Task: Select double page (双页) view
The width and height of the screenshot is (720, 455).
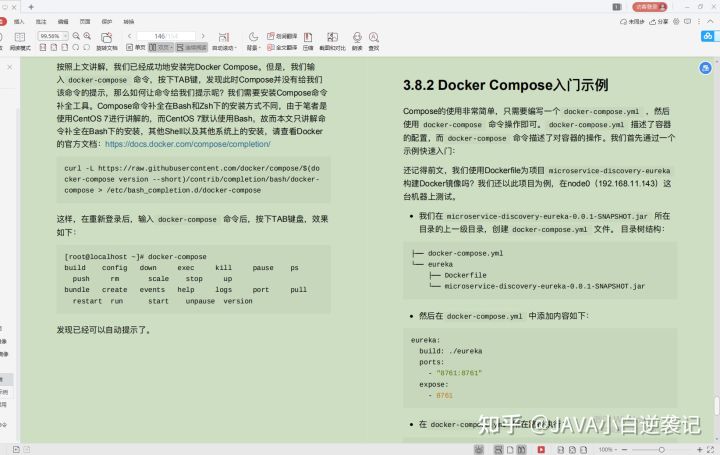Action: [x=161, y=47]
